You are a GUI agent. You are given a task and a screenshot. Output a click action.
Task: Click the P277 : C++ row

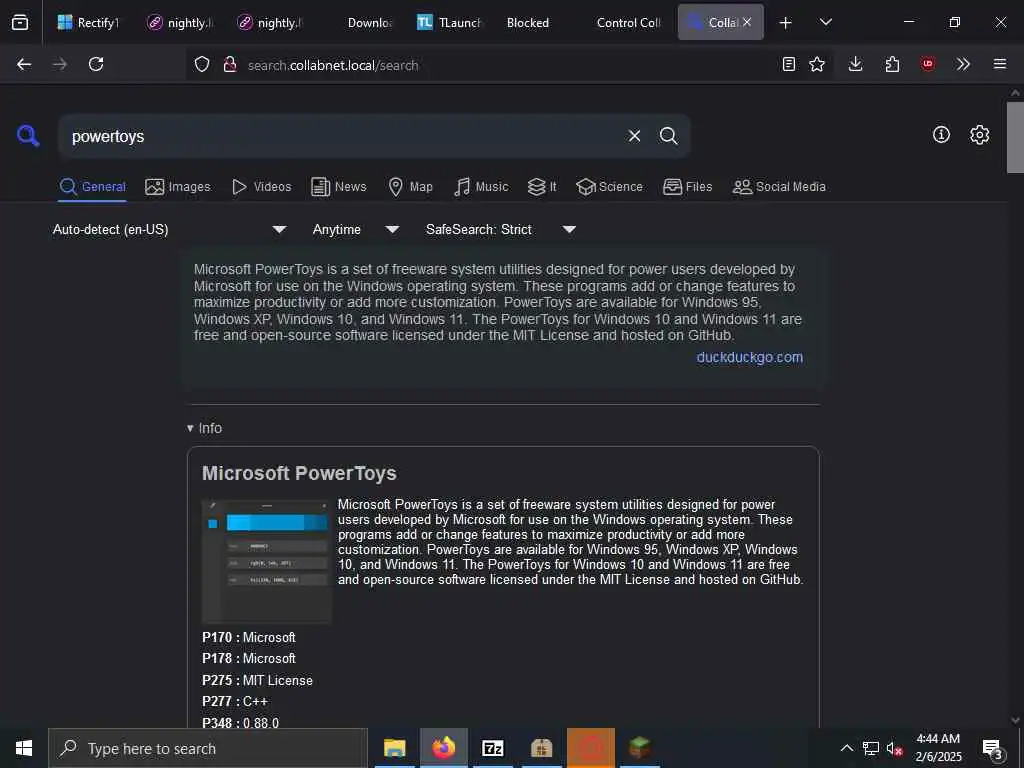coord(235,701)
